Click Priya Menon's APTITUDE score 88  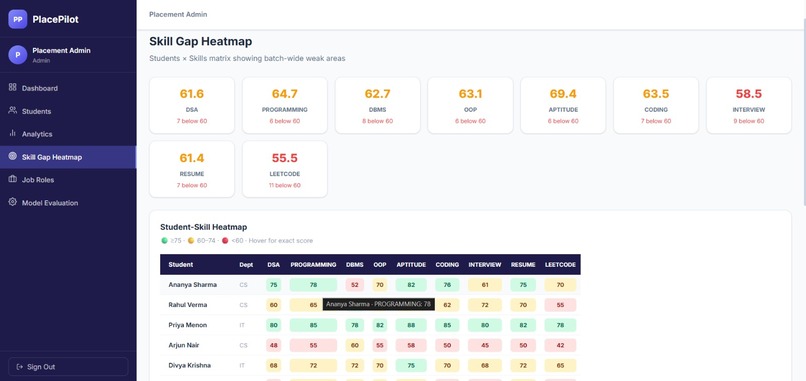(x=411, y=325)
